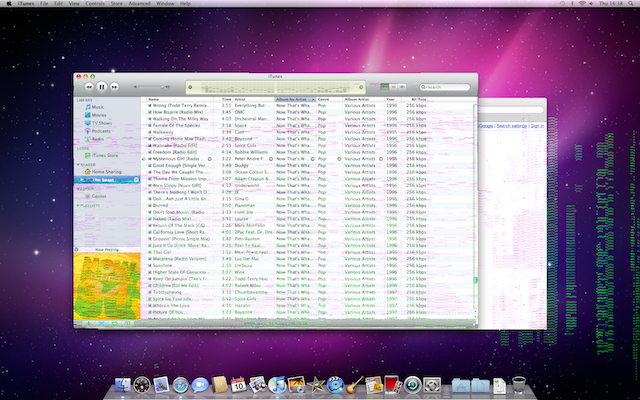Eject The Beast shared library
The image size is (640, 400).
tap(136, 180)
